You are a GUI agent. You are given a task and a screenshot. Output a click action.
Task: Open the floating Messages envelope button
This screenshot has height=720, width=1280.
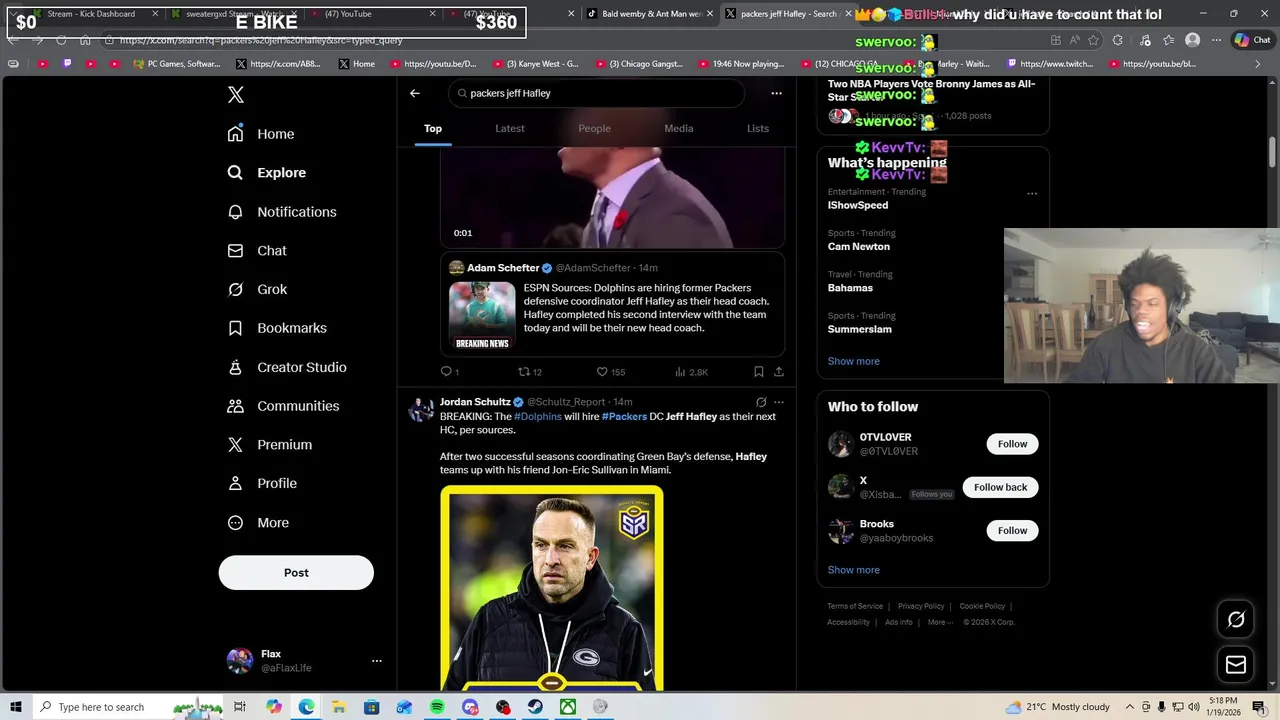tap(1236, 665)
